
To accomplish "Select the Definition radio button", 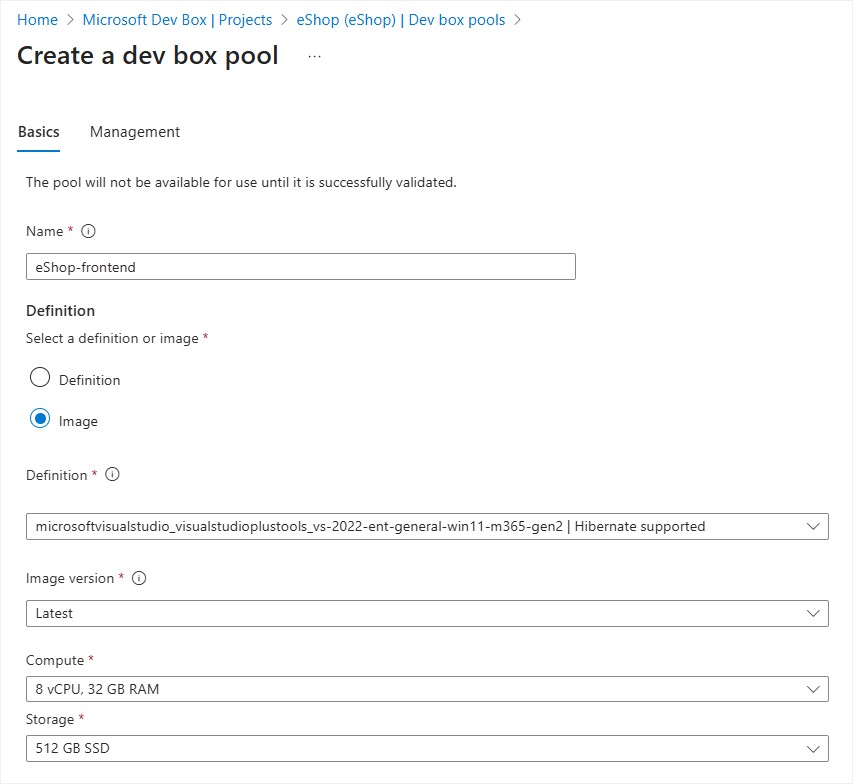I will click(x=40, y=379).
